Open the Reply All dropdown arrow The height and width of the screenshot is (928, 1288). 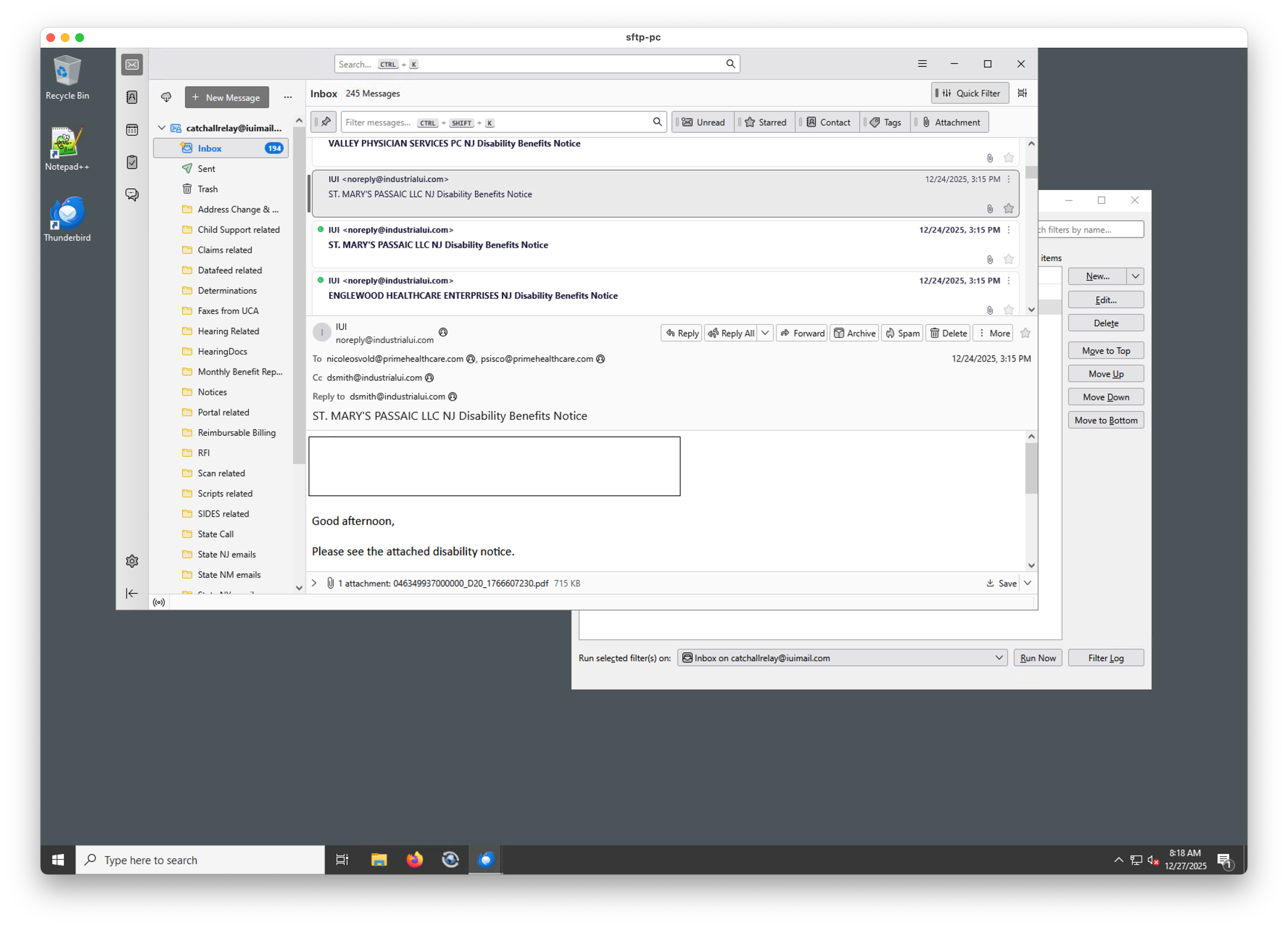coord(765,333)
